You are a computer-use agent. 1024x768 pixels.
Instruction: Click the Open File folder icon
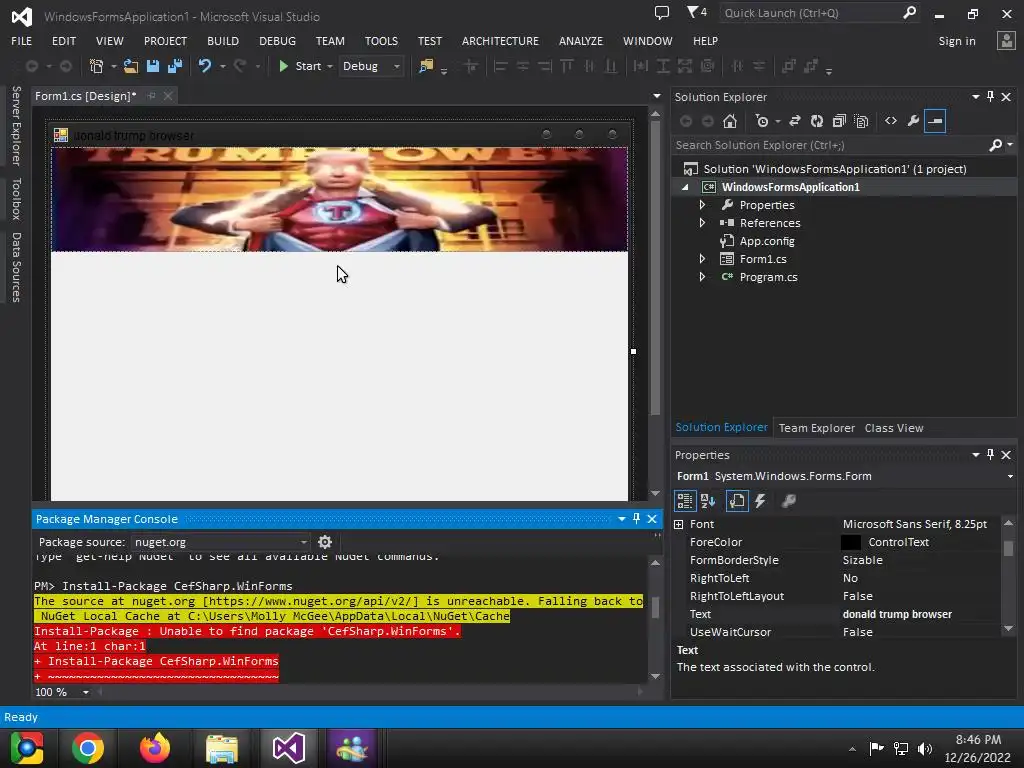(131, 66)
